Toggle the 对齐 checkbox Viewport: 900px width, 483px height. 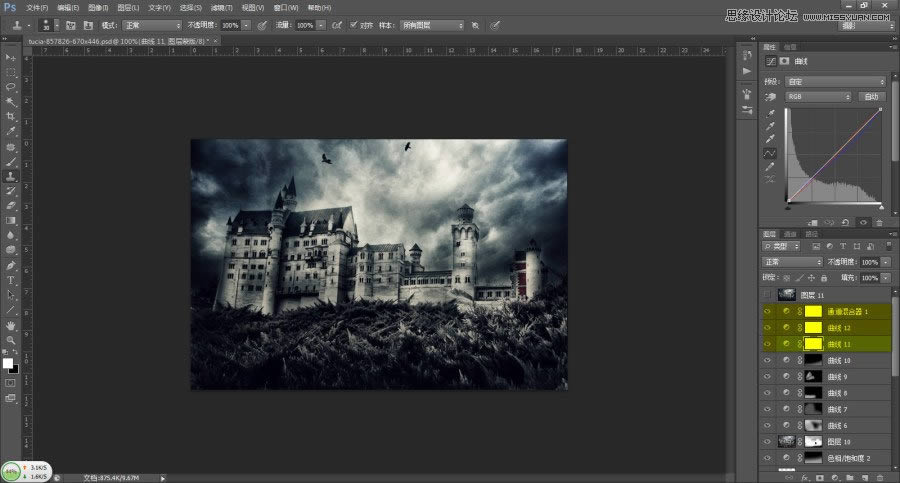(355, 24)
